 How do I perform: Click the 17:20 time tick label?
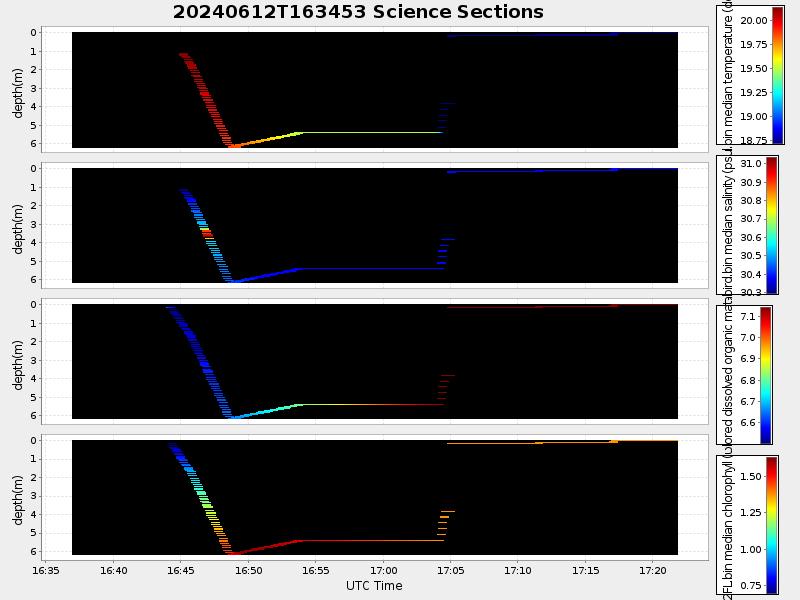point(653,570)
